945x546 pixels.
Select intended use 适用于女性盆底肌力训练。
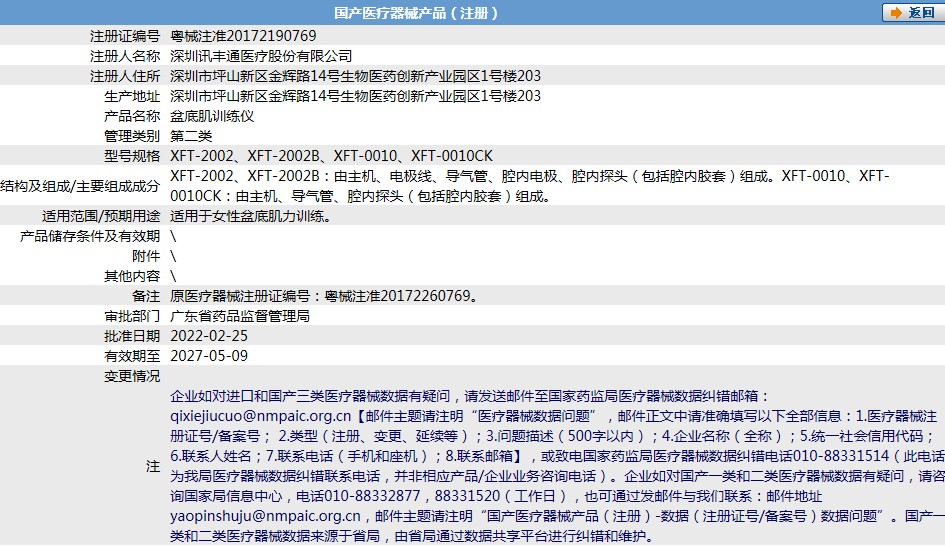tap(251, 216)
